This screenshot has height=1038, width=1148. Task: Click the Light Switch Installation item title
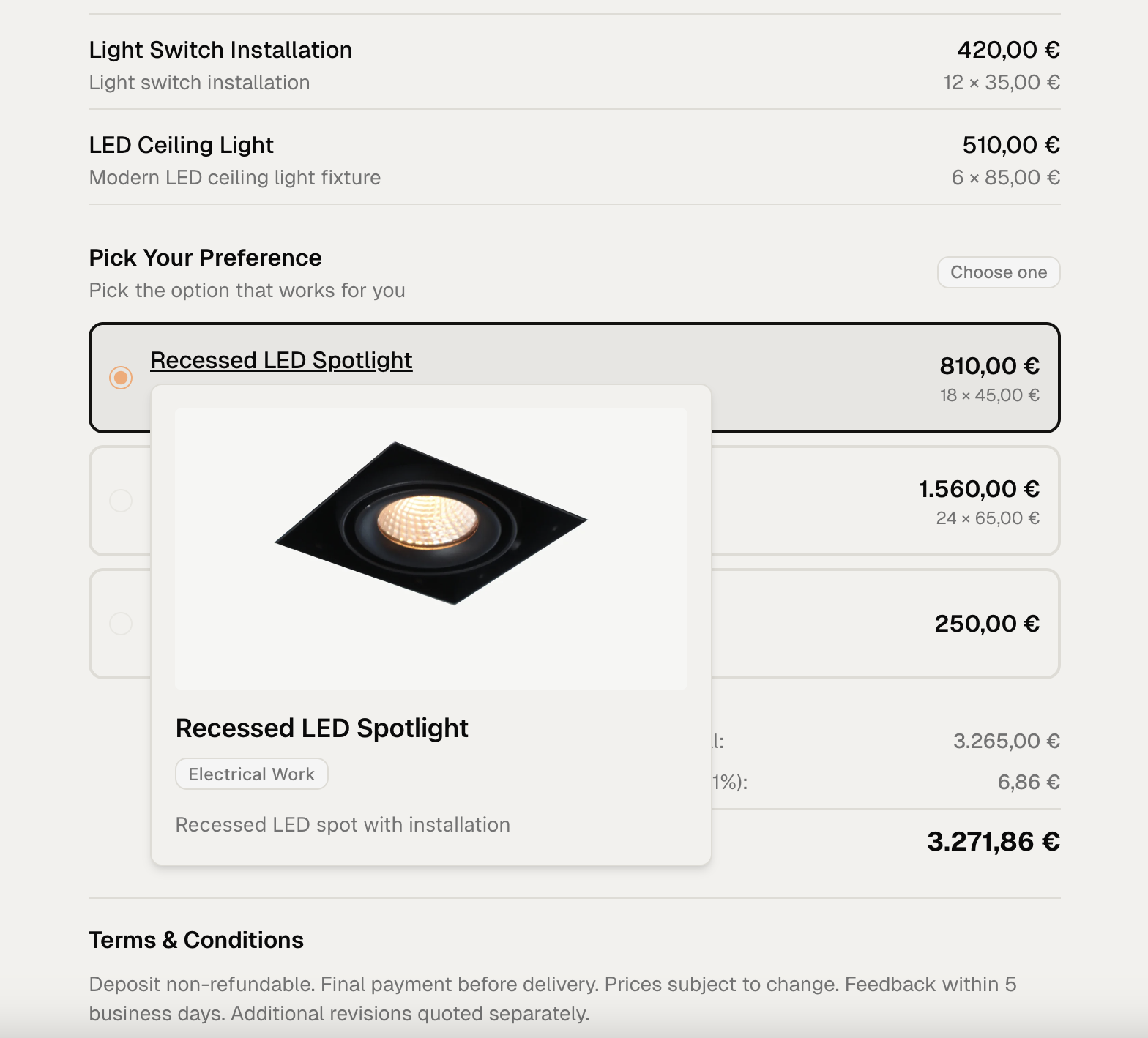click(220, 50)
